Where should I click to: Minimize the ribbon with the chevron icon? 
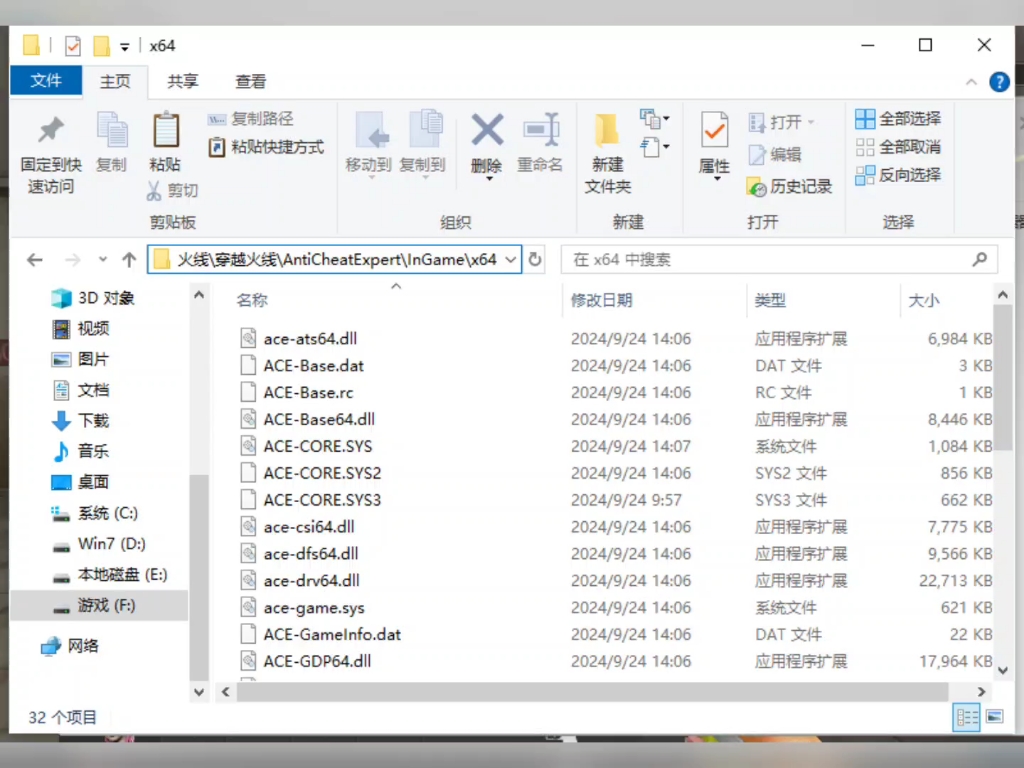point(972,82)
